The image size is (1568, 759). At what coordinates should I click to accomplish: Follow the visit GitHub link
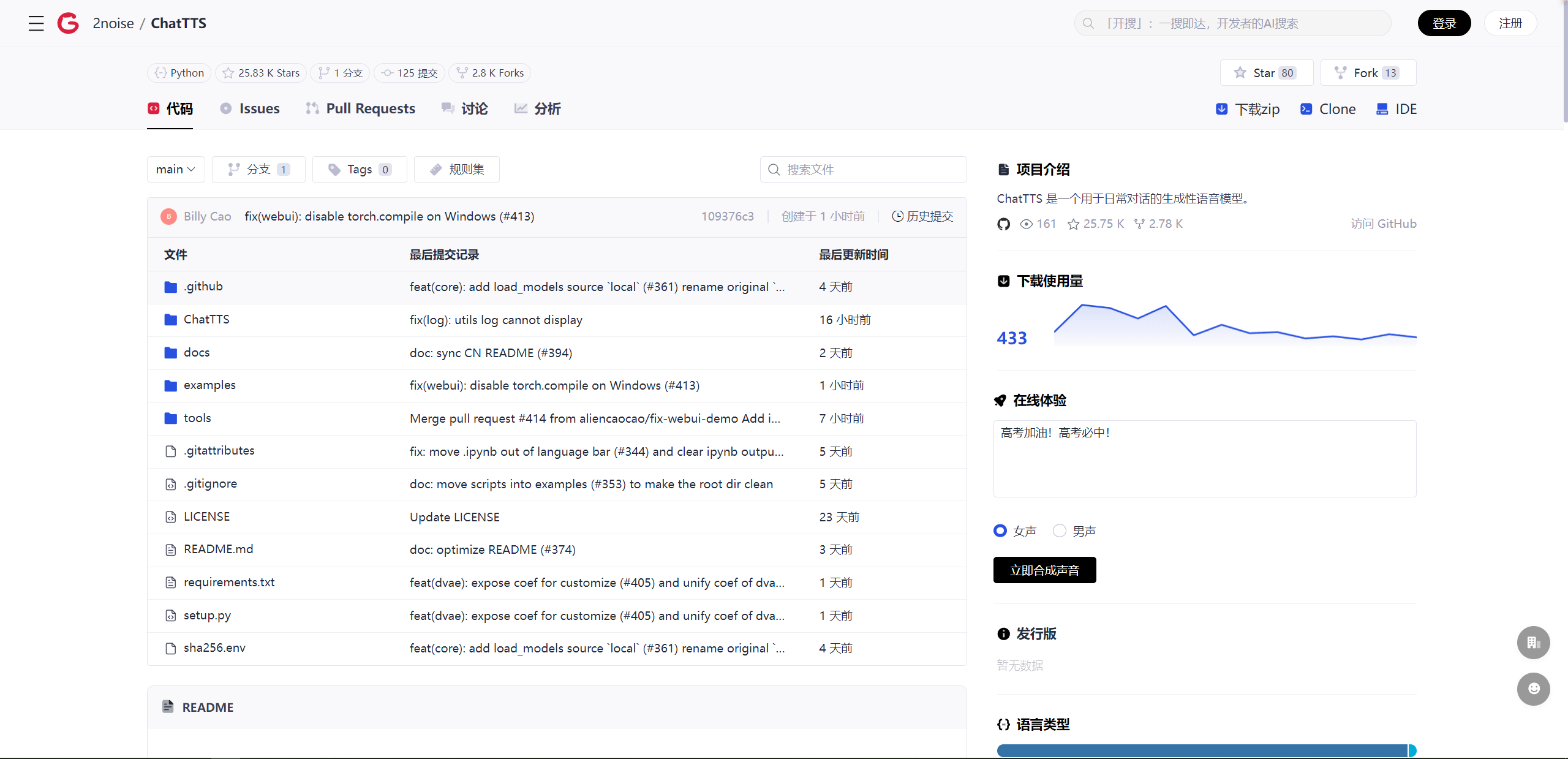[x=1383, y=224]
